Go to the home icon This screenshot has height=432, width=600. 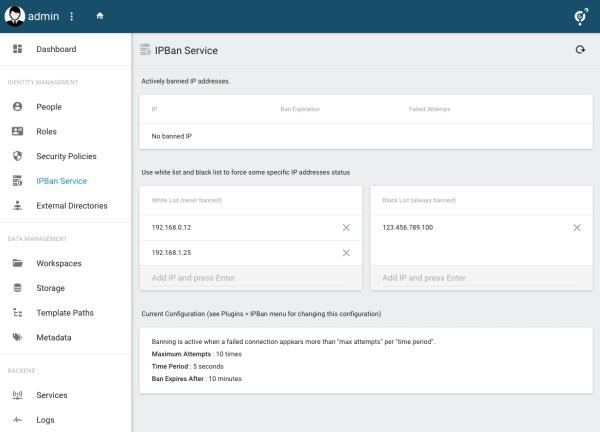point(100,16)
